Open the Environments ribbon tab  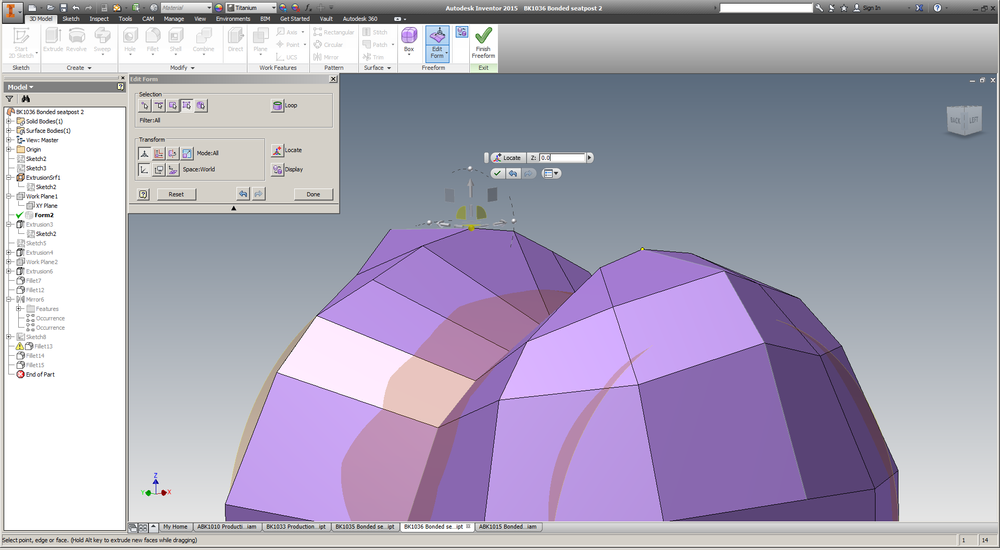(233, 19)
